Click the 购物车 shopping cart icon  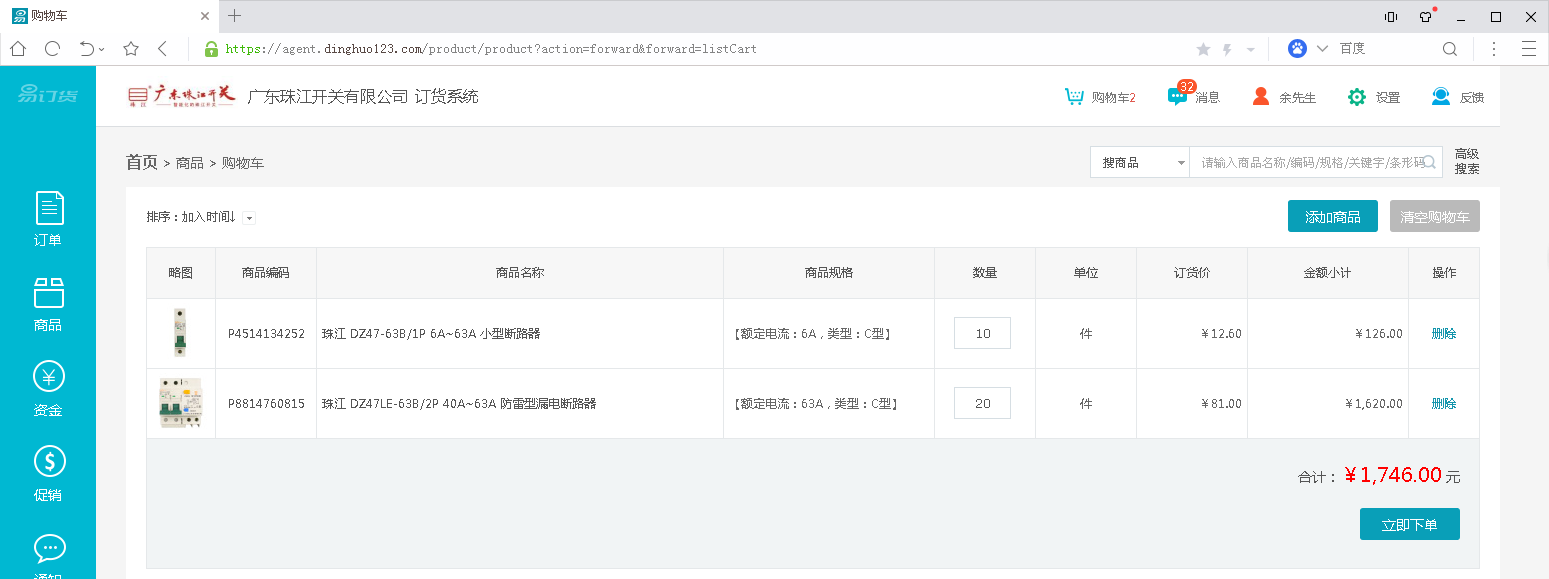1075,97
